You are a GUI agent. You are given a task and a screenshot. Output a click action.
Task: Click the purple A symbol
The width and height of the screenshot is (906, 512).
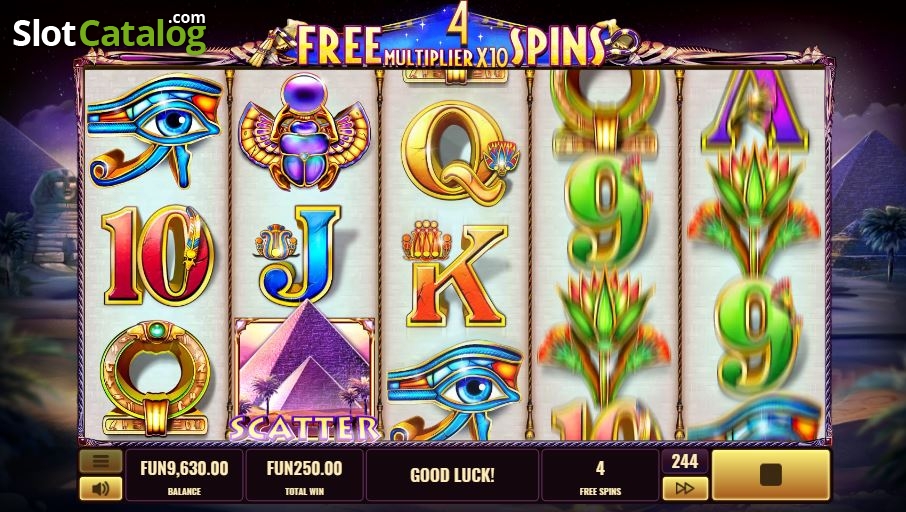[754, 110]
